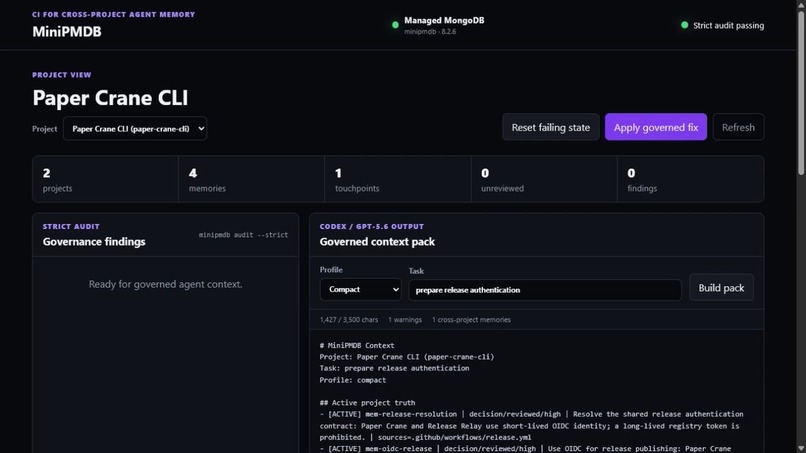
Task: Select the 2 projects stat card
Action: pos(105,179)
